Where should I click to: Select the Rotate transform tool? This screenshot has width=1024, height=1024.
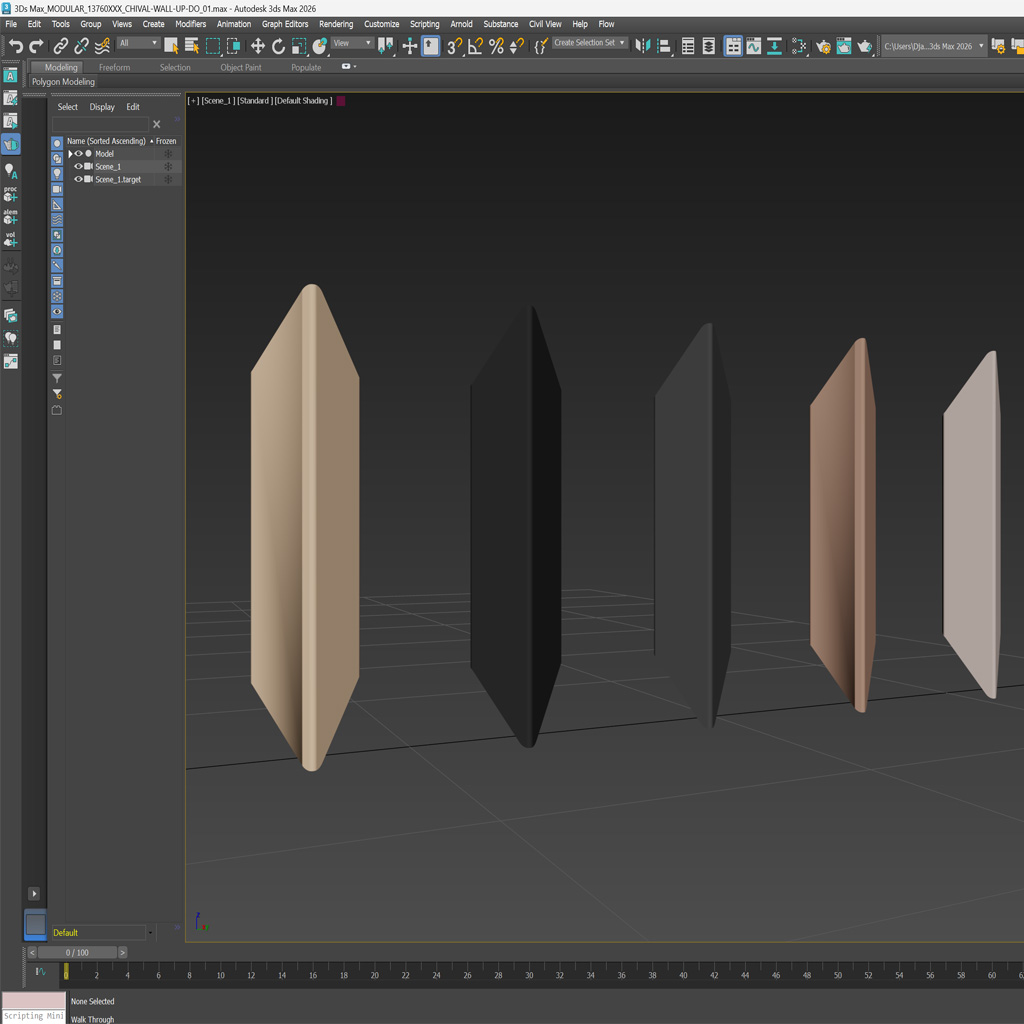click(x=278, y=46)
